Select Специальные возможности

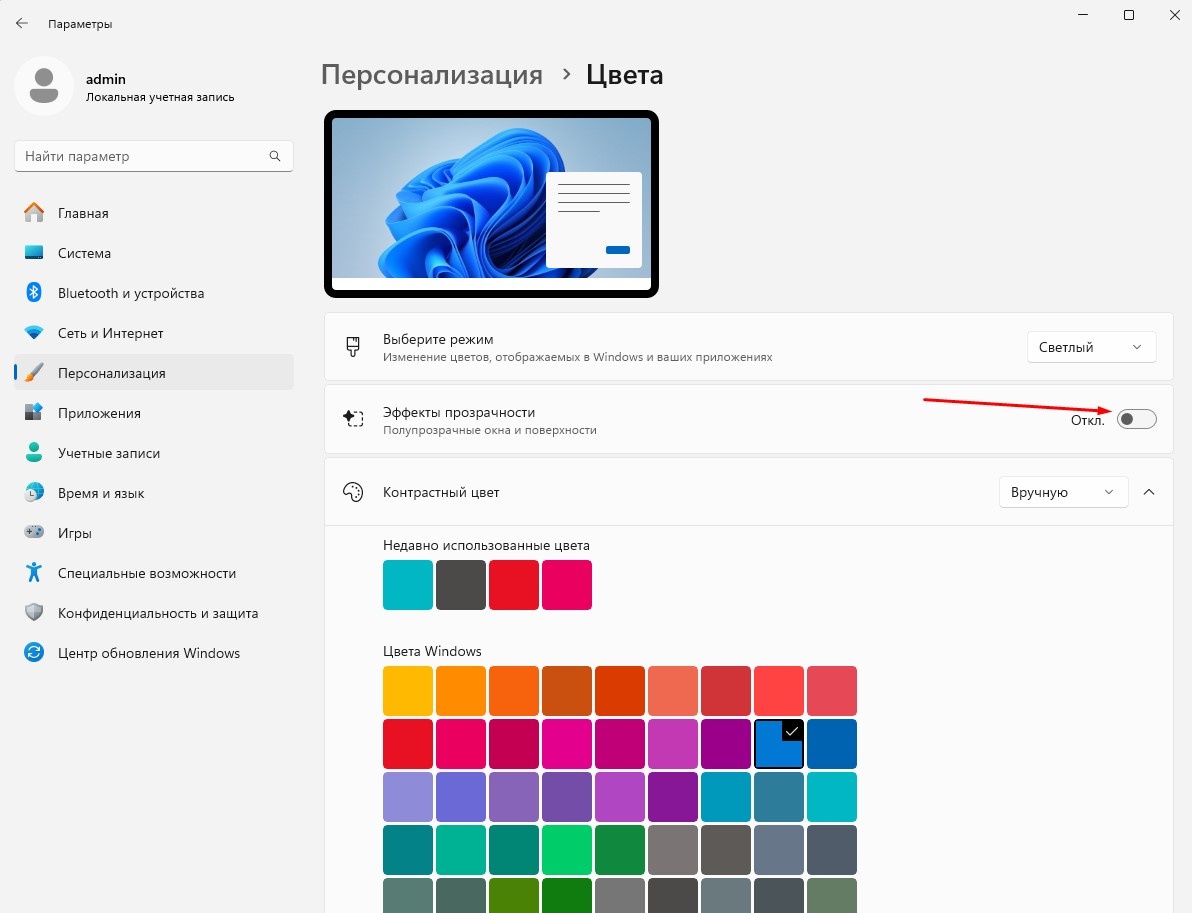[154, 572]
